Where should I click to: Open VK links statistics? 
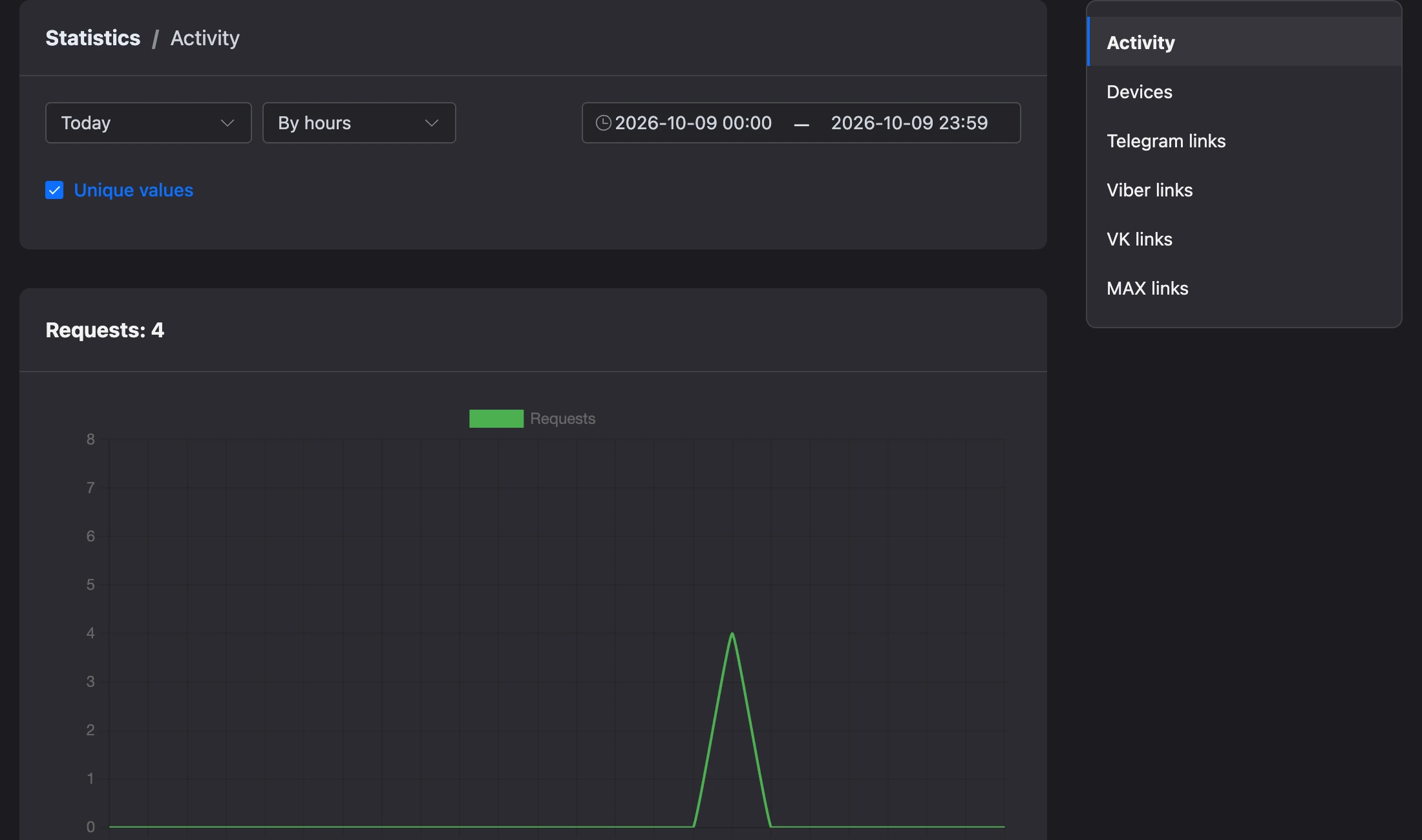(x=1244, y=239)
